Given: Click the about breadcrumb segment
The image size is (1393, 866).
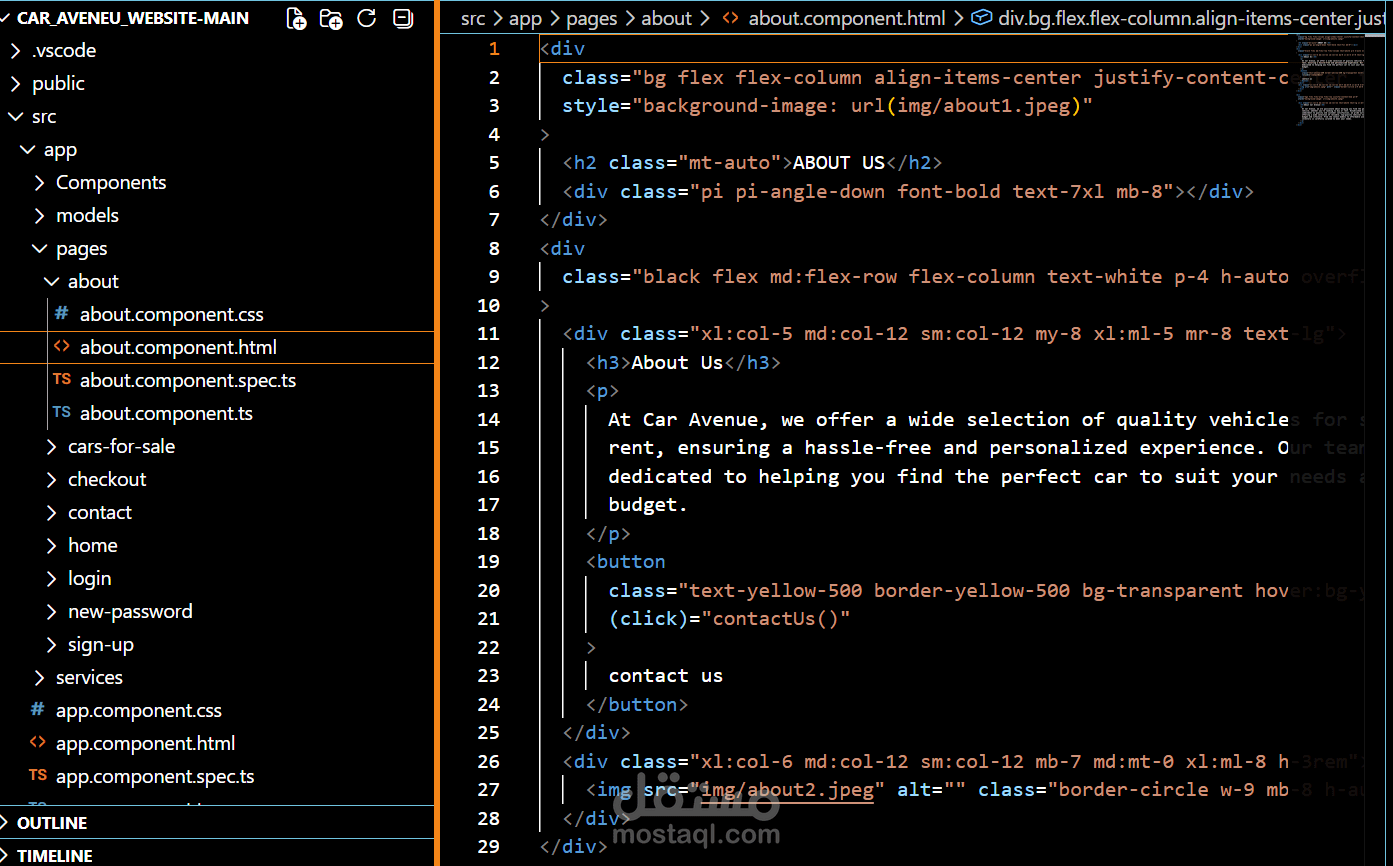Looking at the screenshot, I should pyautogui.click(x=667, y=18).
